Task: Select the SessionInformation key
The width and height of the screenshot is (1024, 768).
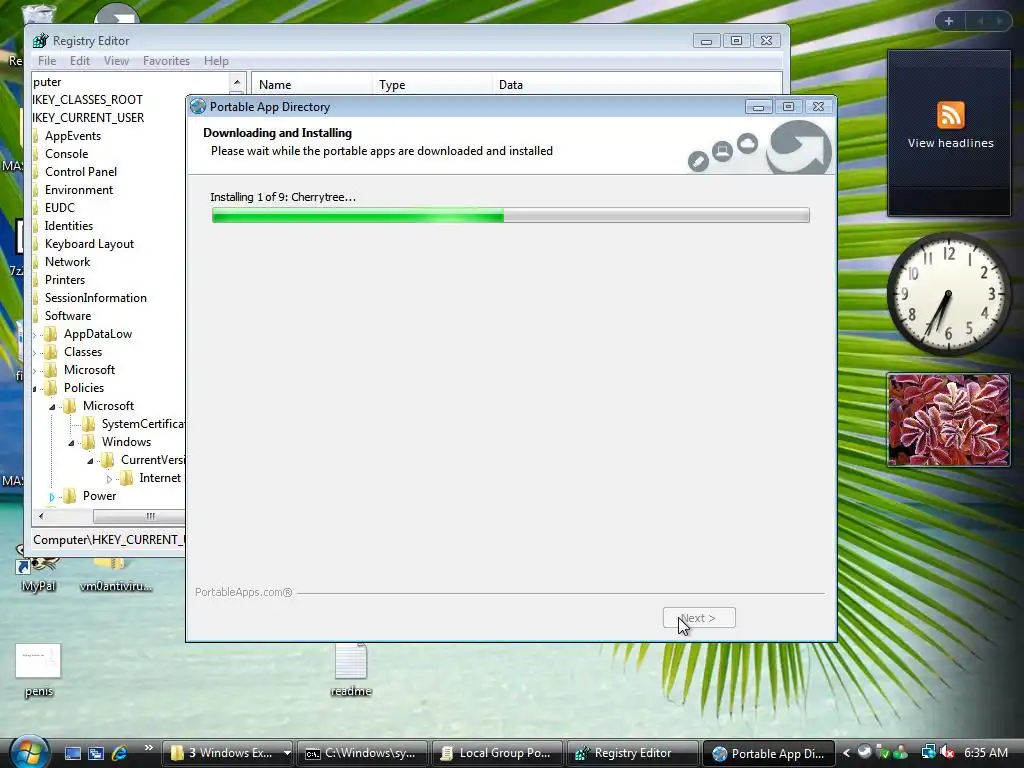Action: (x=95, y=298)
